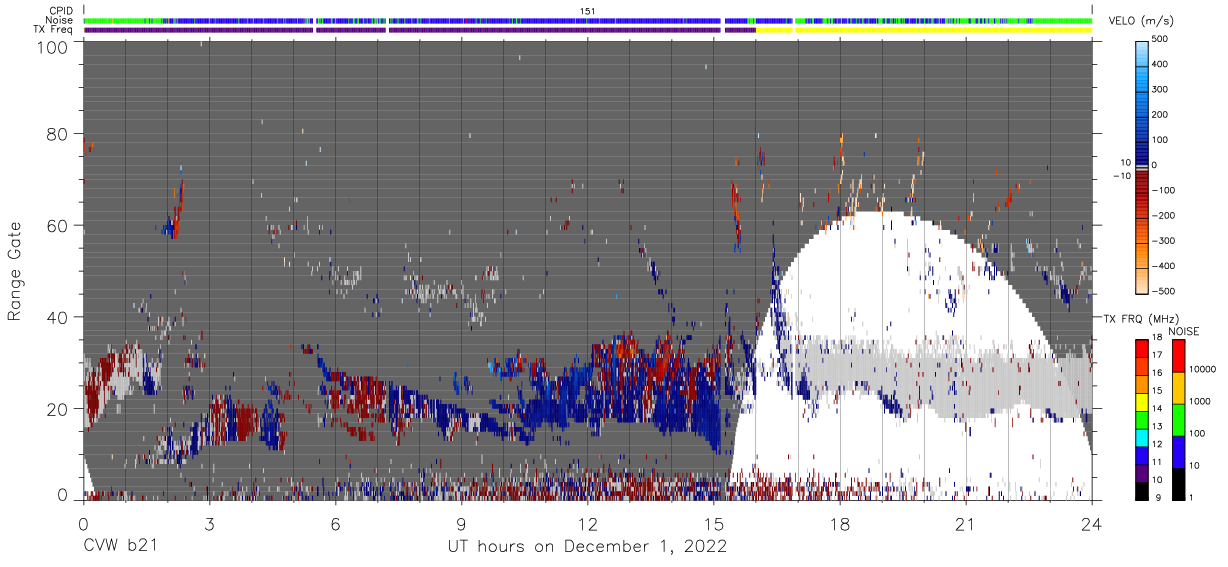Click the velocity colorbar

coord(1141,167)
